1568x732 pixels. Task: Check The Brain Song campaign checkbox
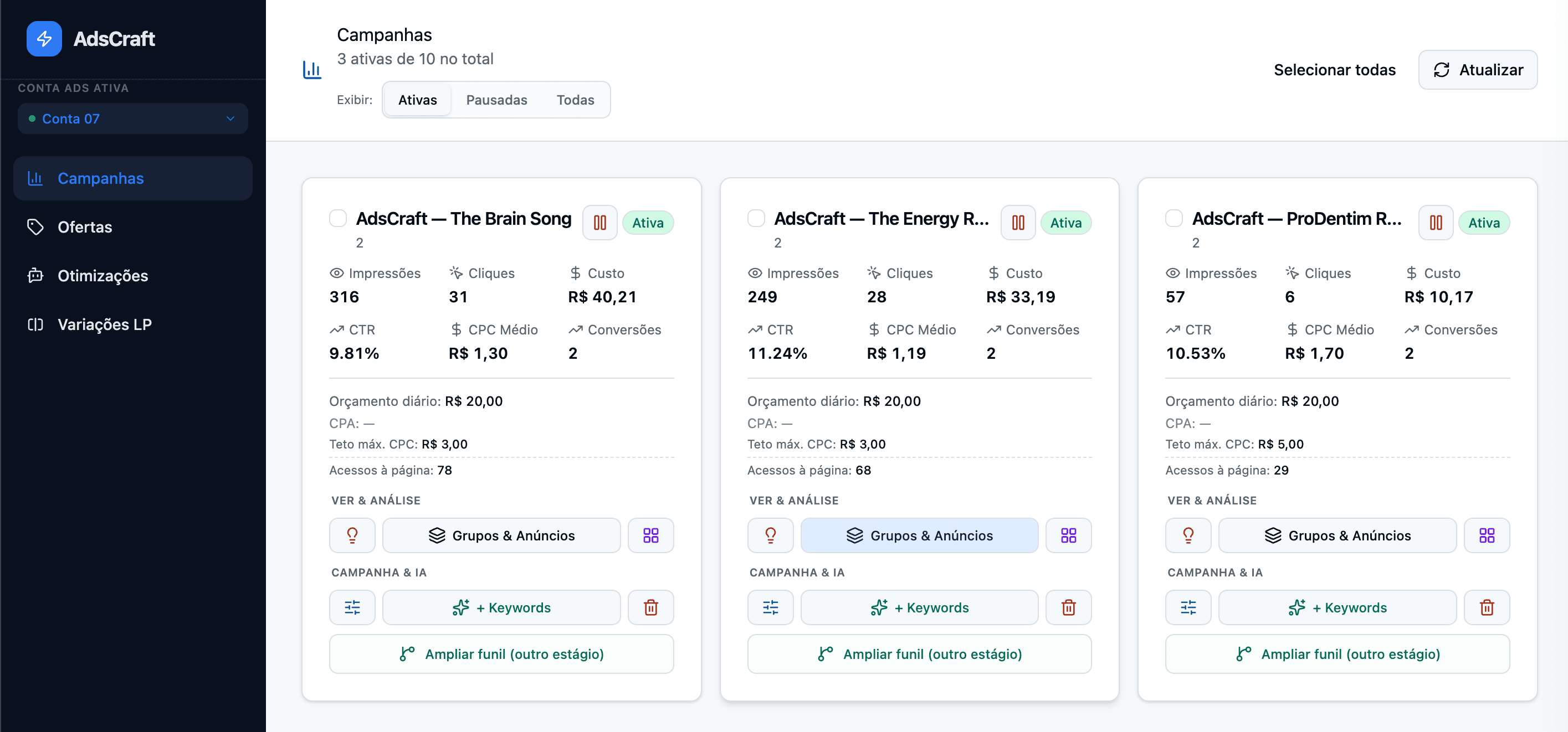pos(338,218)
